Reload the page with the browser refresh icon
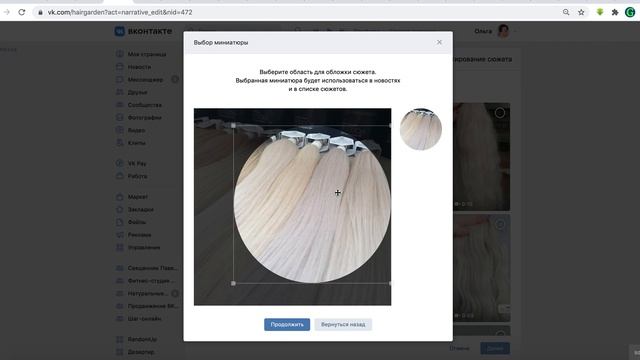 point(22,12)
